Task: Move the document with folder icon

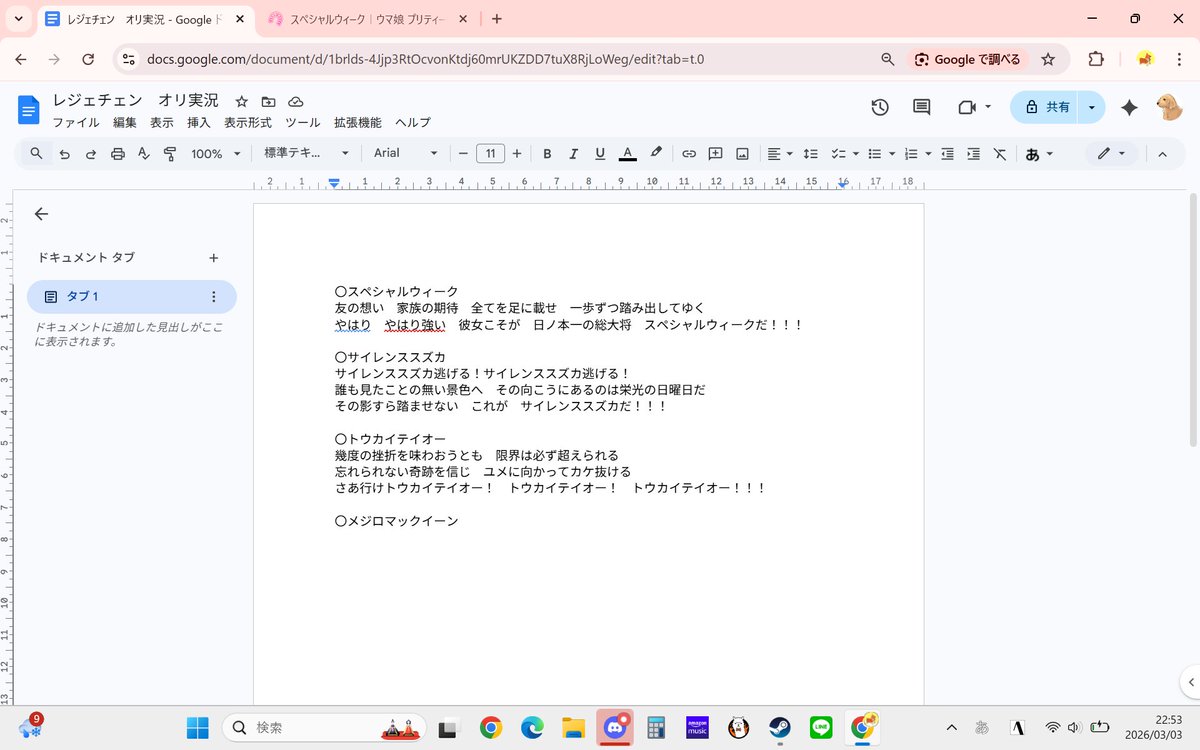Action: [x=268, y=101]
